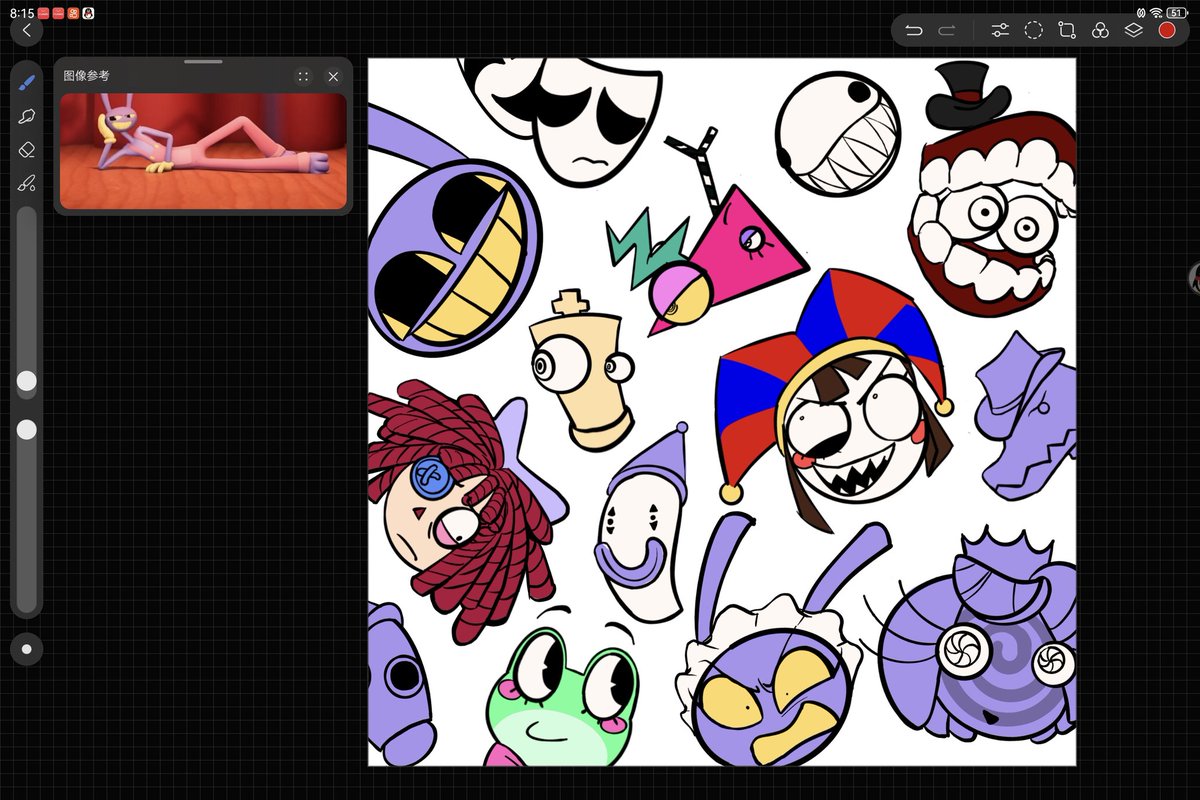Tap the 8:15 clock in status bar
The image size is (1200, 800).
coord(21,12)
